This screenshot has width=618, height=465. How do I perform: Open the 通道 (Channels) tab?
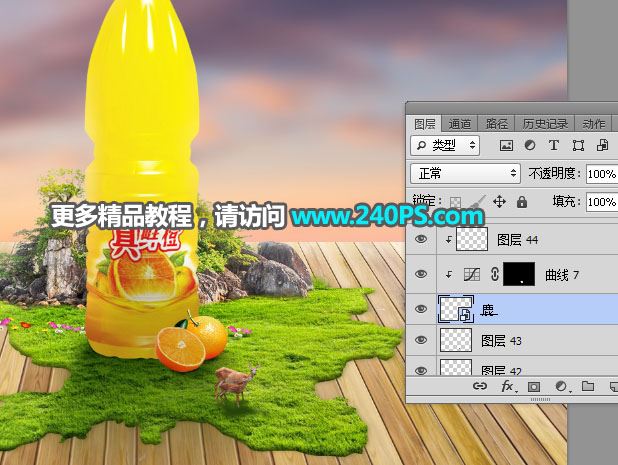[x=460, y=124]
